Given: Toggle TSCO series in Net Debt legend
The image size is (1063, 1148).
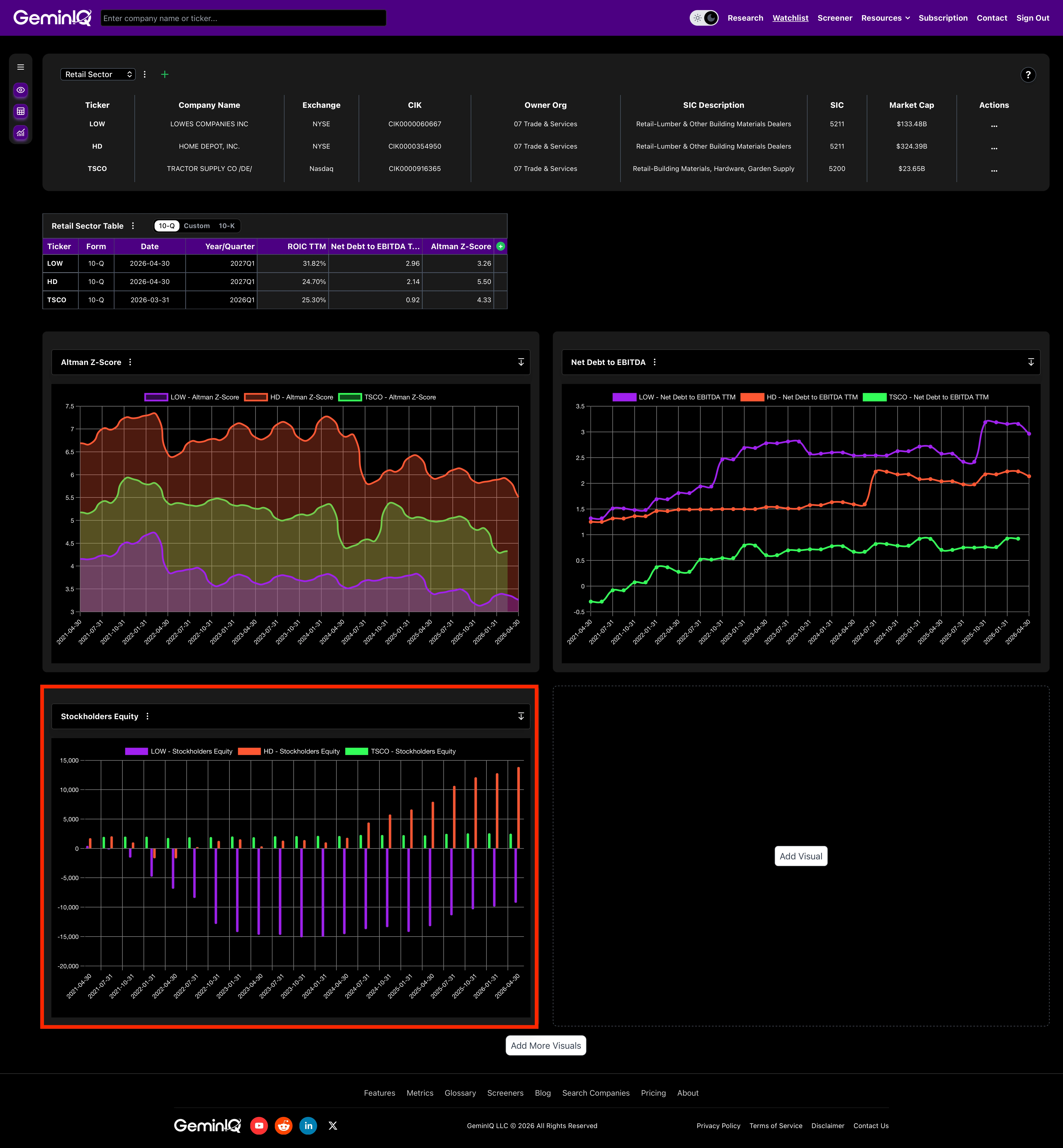Looking at the screenshot, I should (x=926, y=397).
